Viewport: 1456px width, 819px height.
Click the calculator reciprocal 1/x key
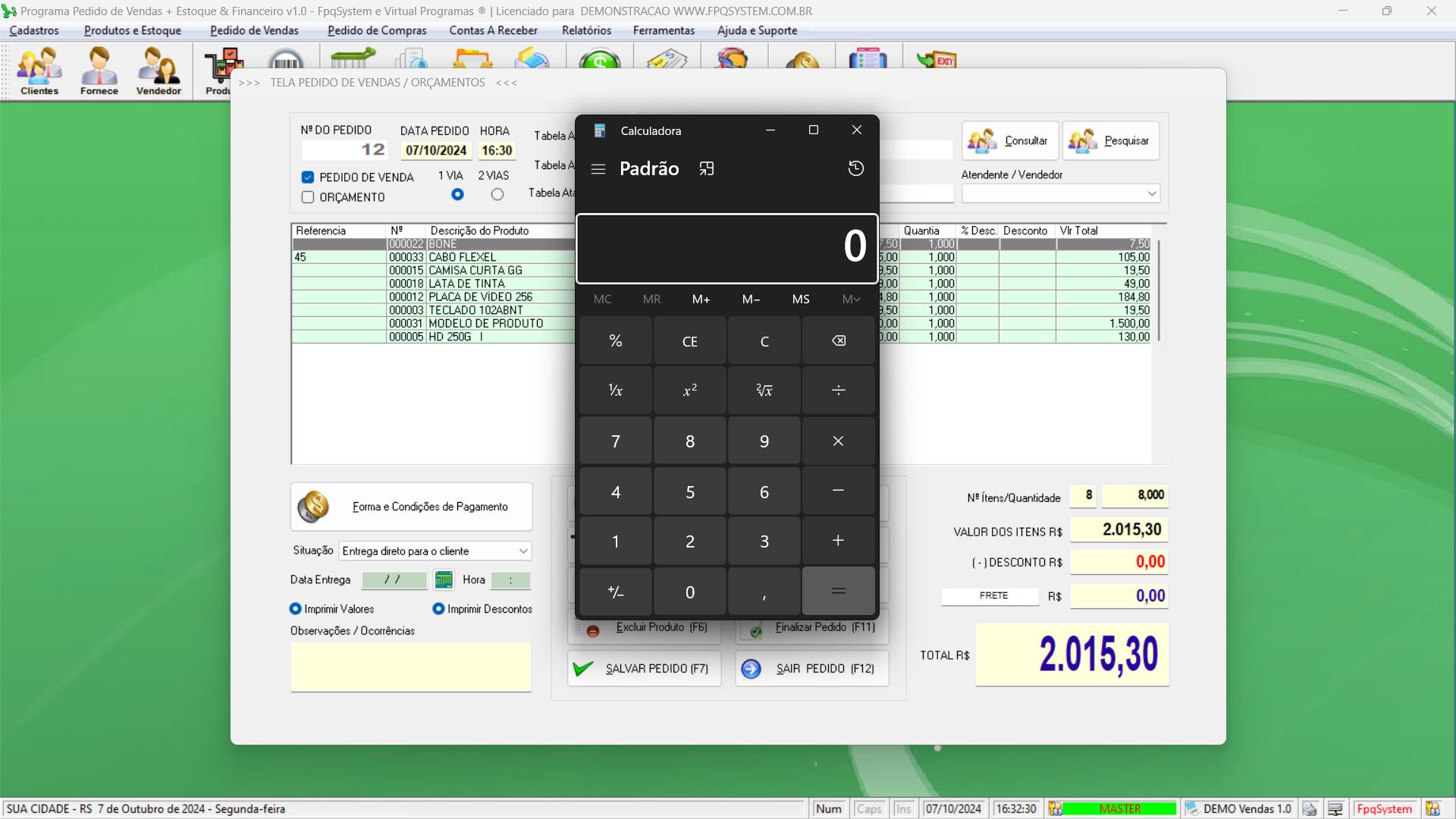click(615, 390)
